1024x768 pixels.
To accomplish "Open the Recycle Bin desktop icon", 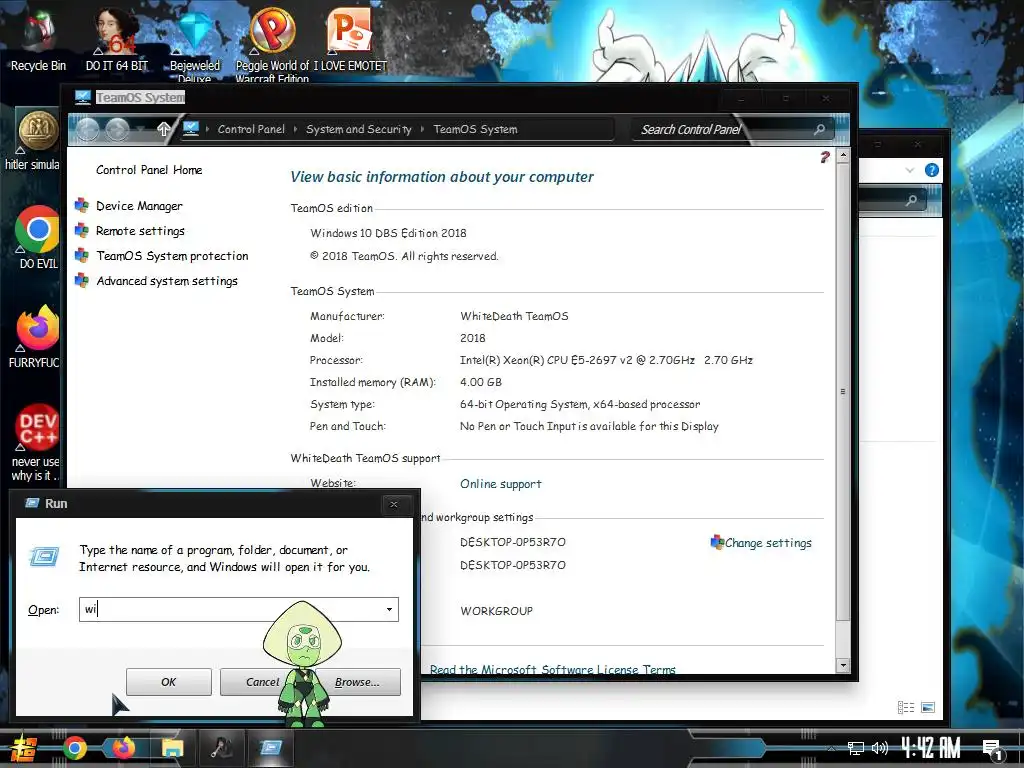I will tap(38, 40).
